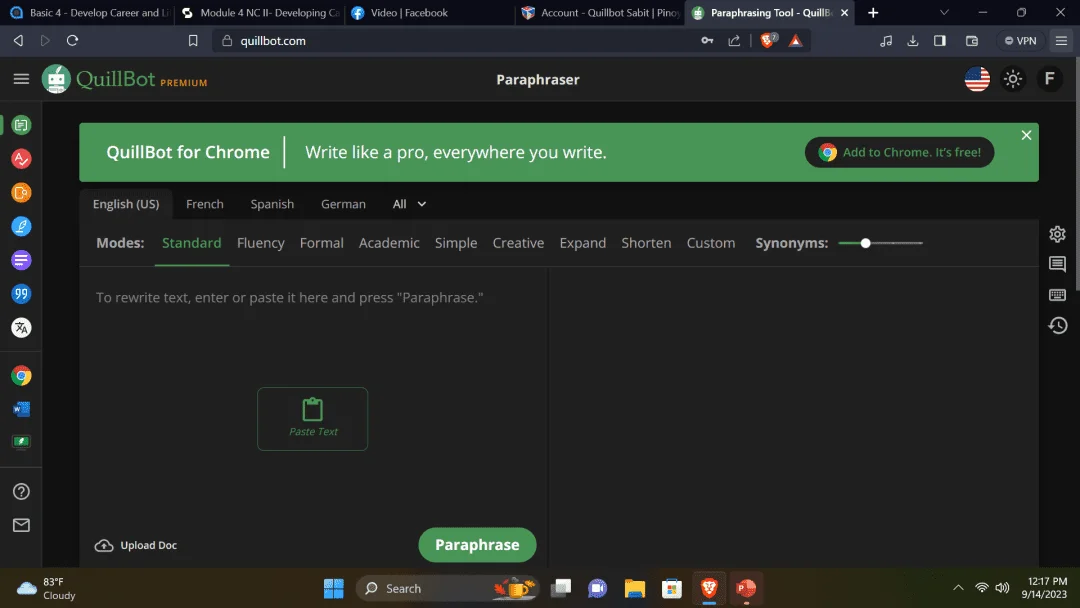Open the Citation Generator quote icon
This screenshot has height=608, width=1080.
pos(21,294)
